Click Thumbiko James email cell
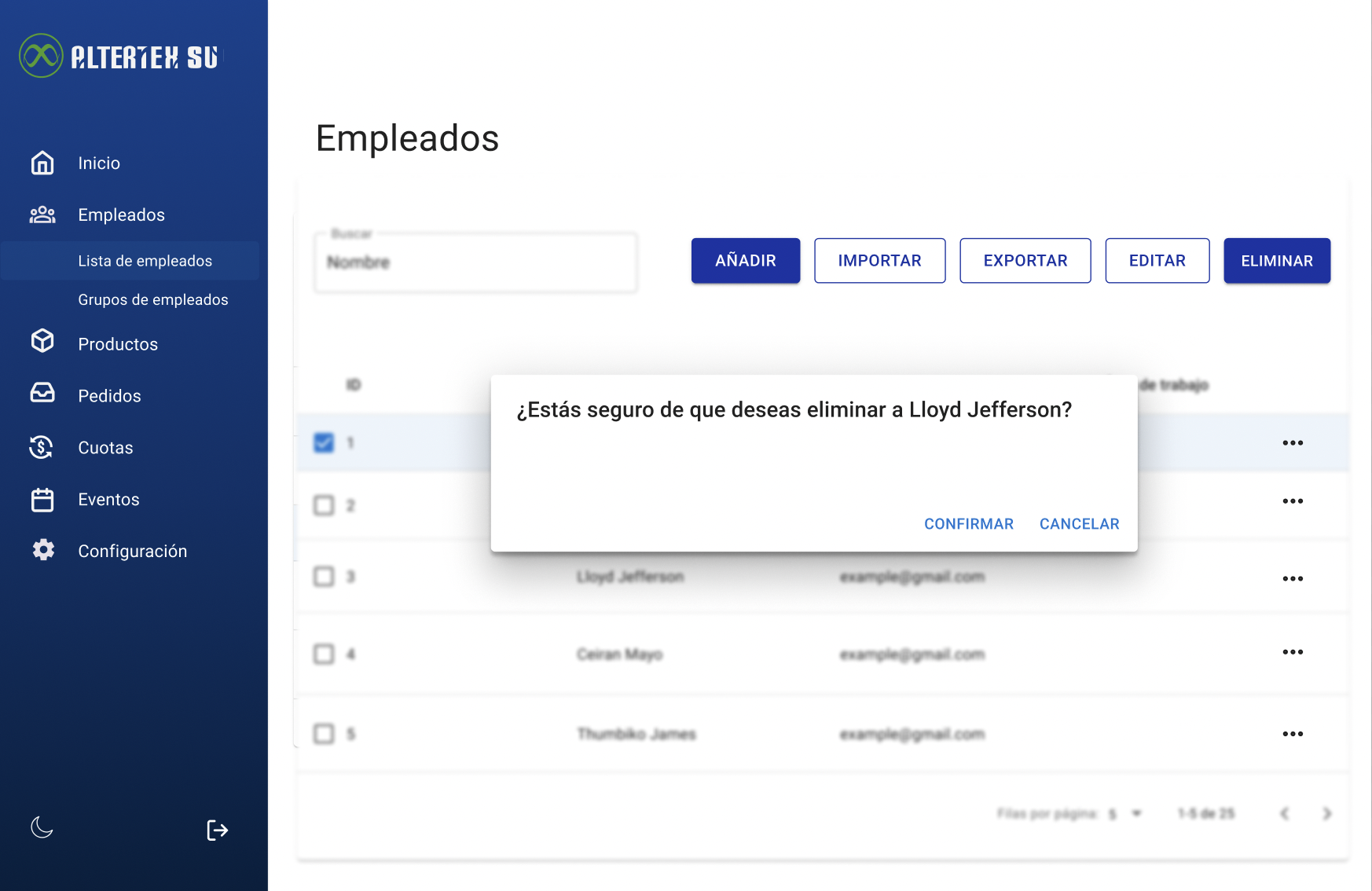Image resolution: width=1372 pixels, height=891 pixels. coord(912,734)
